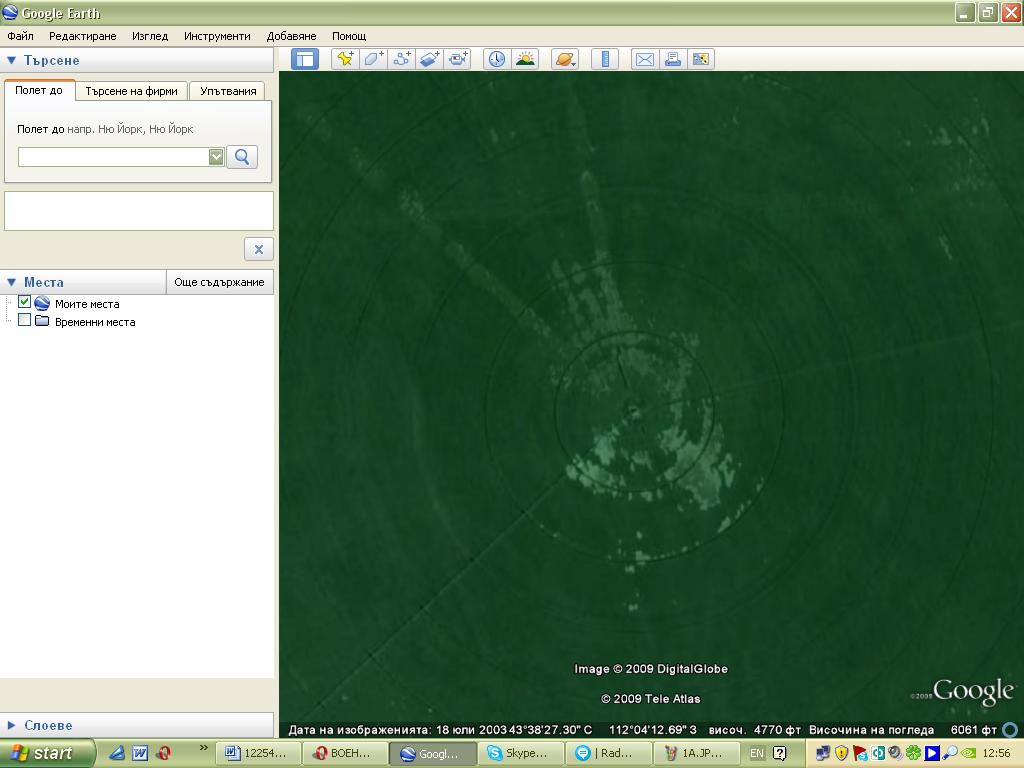
Task: Toggle the Моите места checkbox
Action: pos(24,302)
